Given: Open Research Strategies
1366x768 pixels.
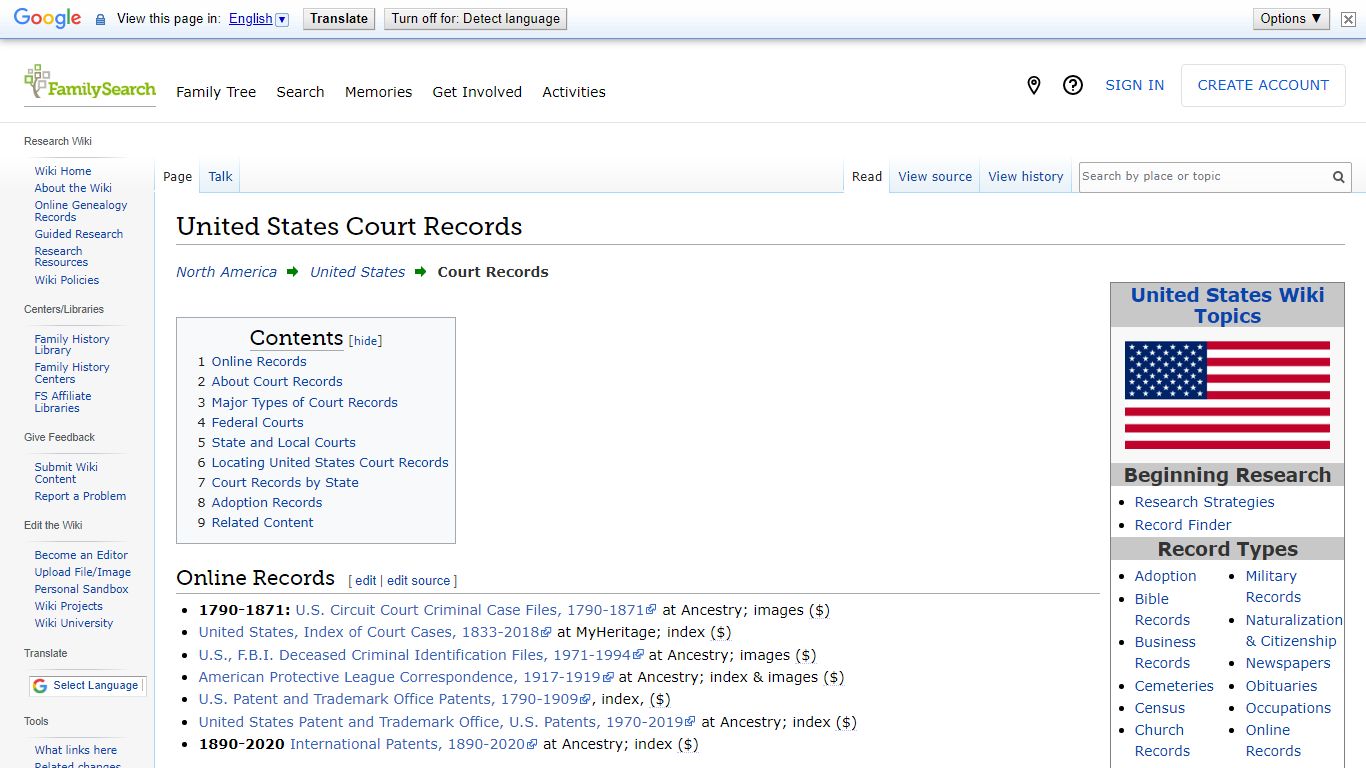Looking at the screenshot, I should tap(1204, 502).
